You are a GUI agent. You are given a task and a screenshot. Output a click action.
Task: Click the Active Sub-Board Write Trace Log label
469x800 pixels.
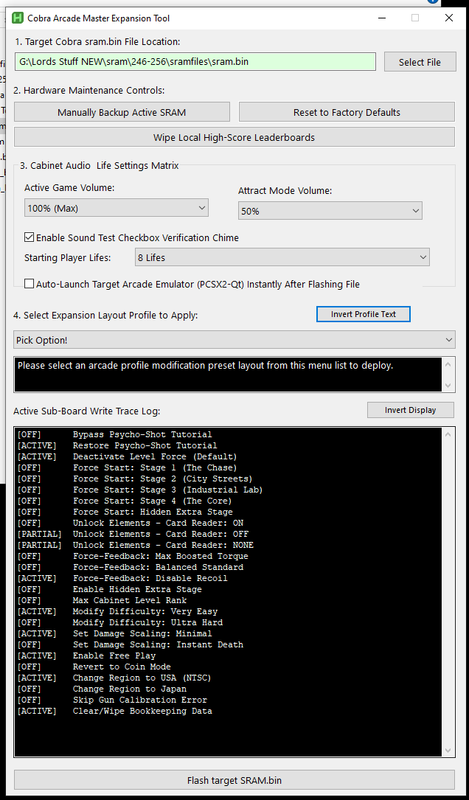click(87, 411)
